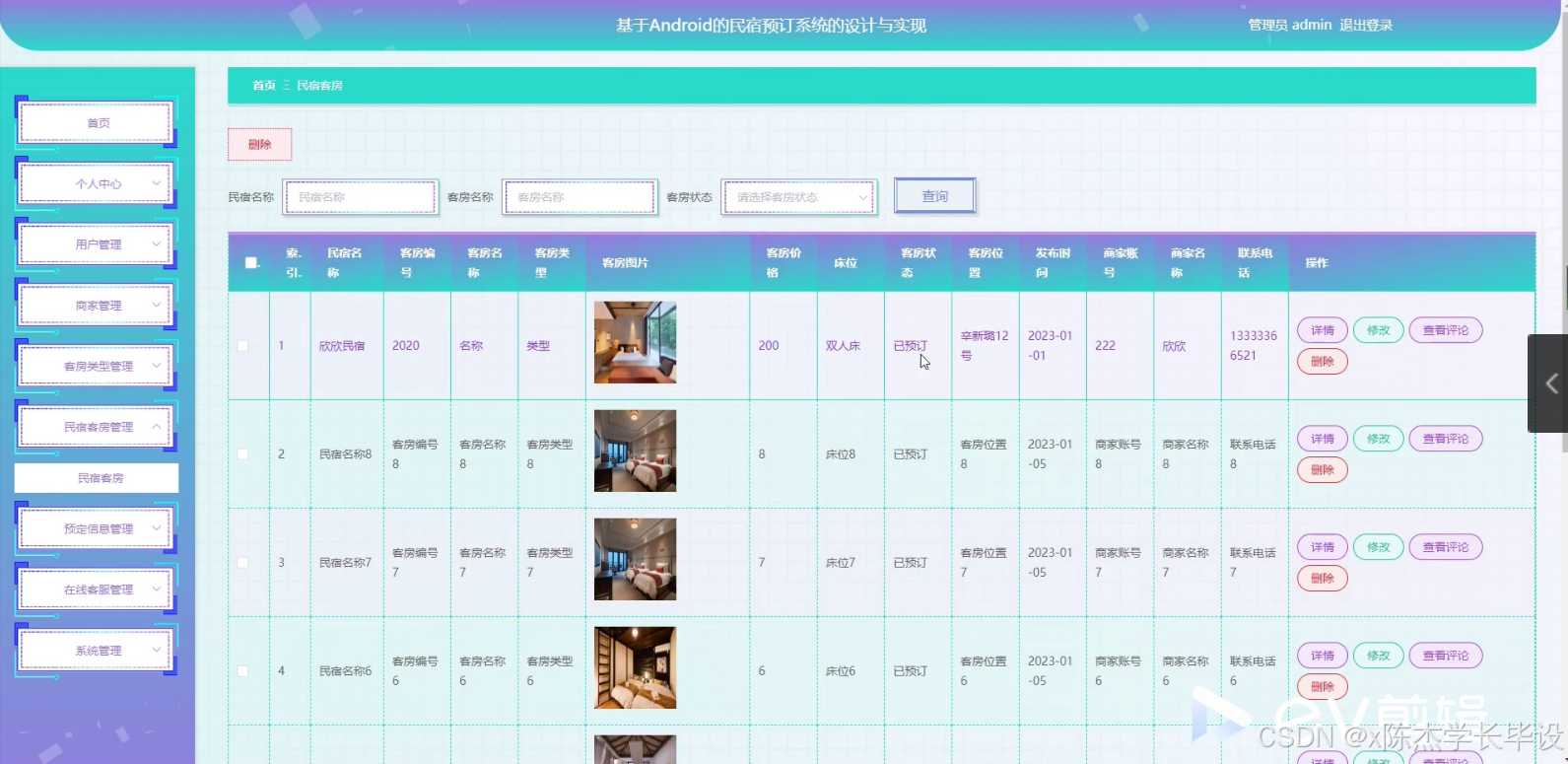Click 修改 for 民宿名称7 row
This screenshot has width=1568, height=764.
[1379, 548]
